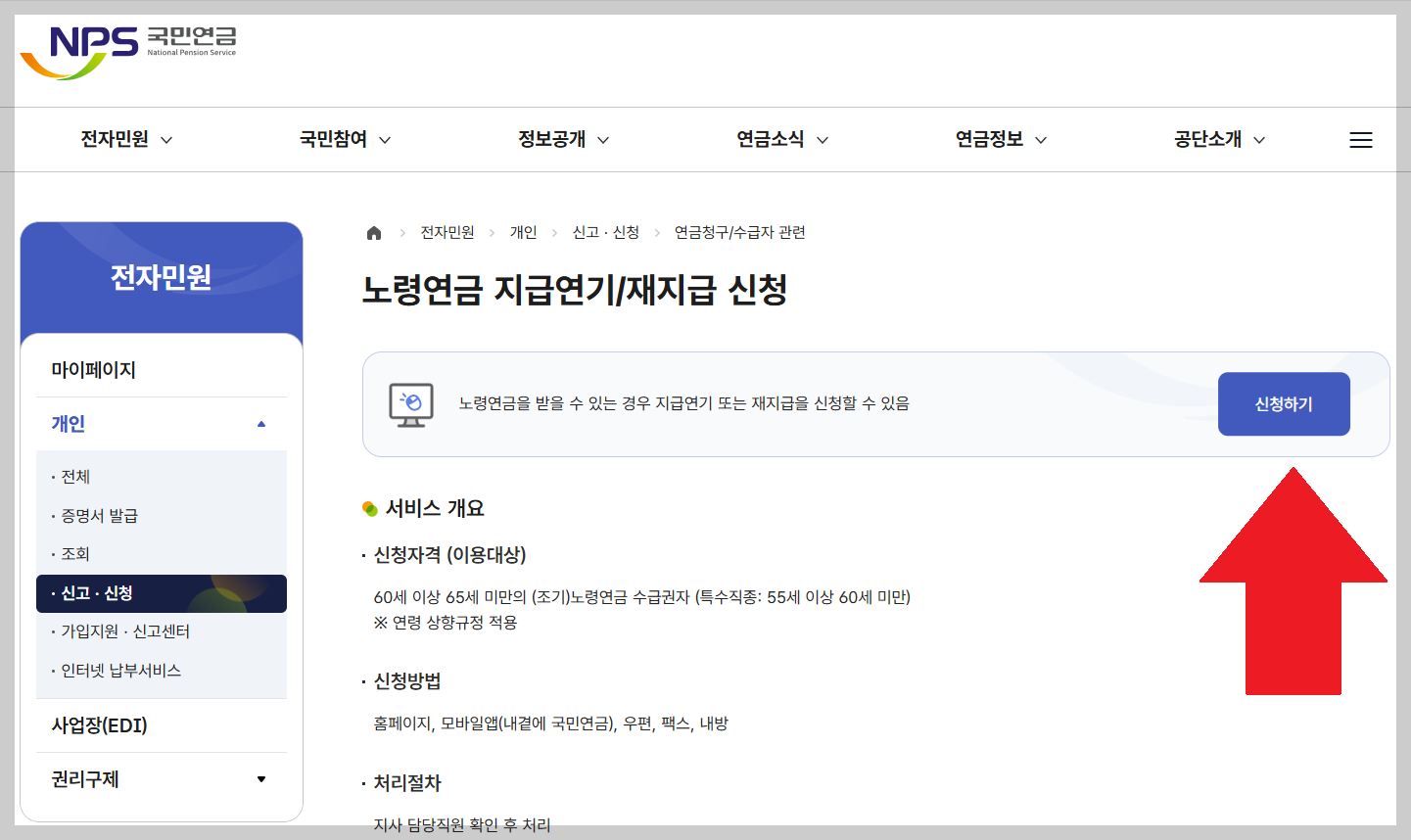Select 증명서 발급 in the sidebar
This screenshot has height=840, width=1411.
pyautogui.click(x=99, y=516)
